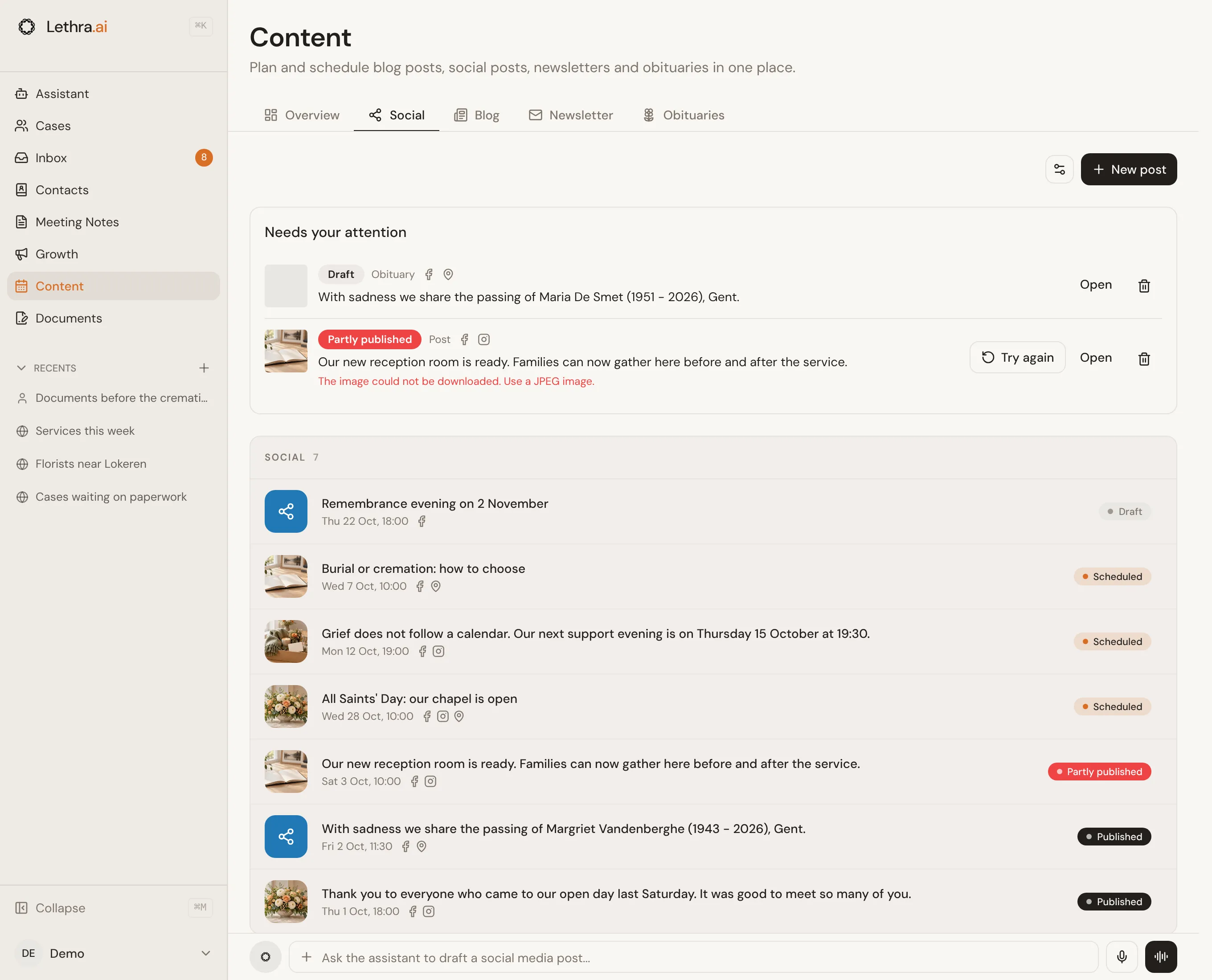Open the Margriet Vandenberghe obituary post
Image resolution: width=1212 pixels, height=980 pixels.
713,837
